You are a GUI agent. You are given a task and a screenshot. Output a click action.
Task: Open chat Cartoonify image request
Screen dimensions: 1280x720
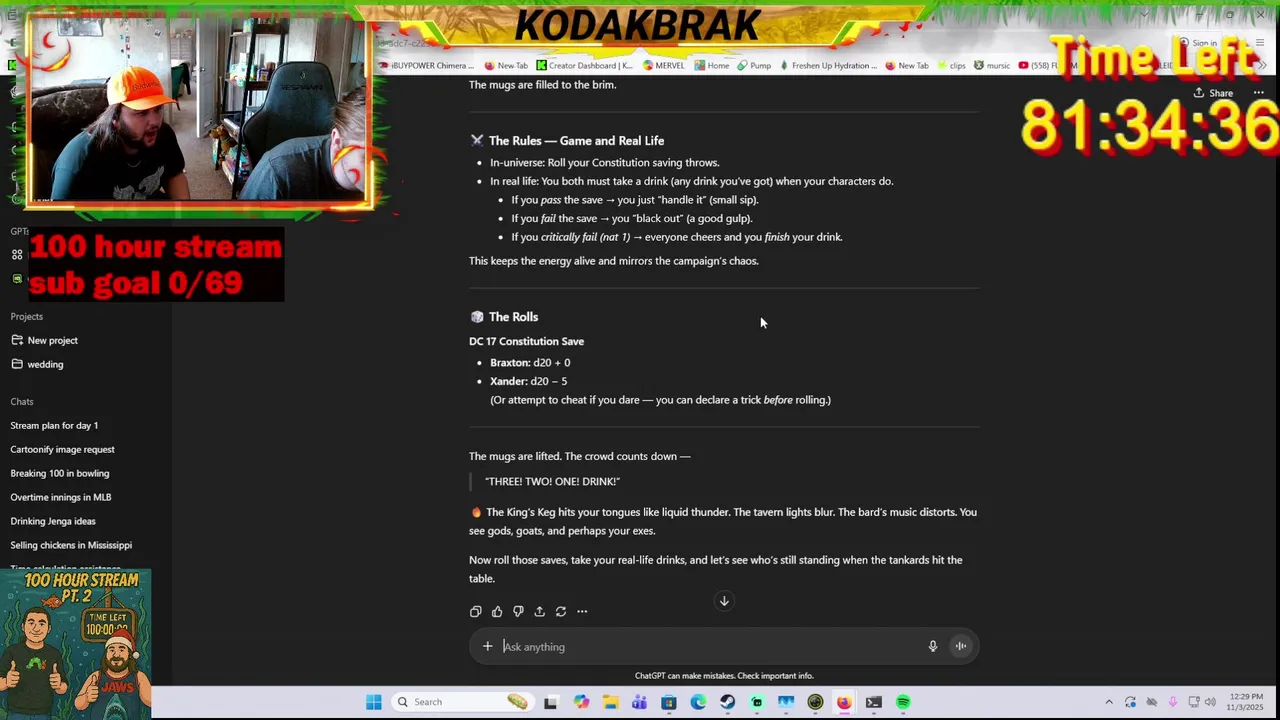[62, 449]
